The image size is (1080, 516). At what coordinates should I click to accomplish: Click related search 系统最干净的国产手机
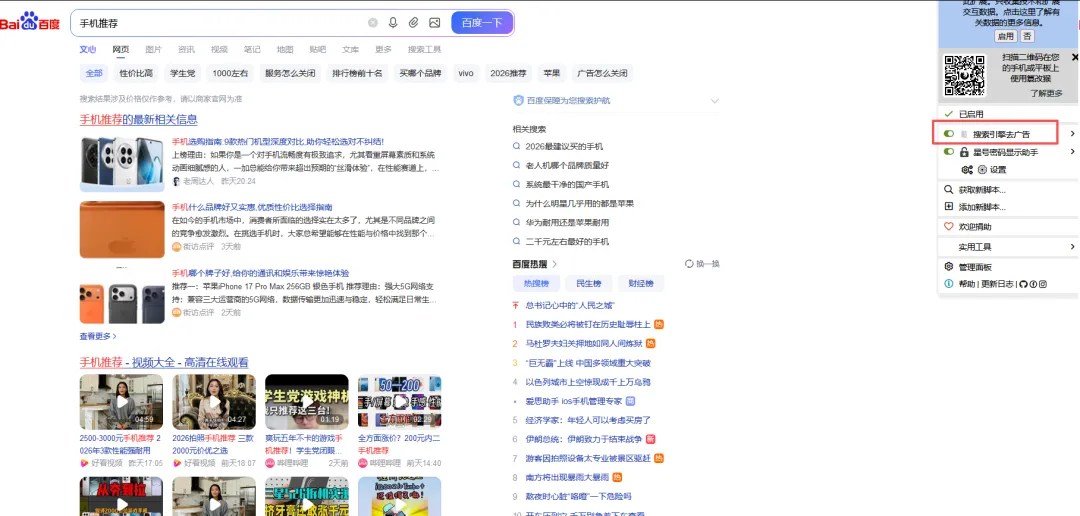point(567,185)
